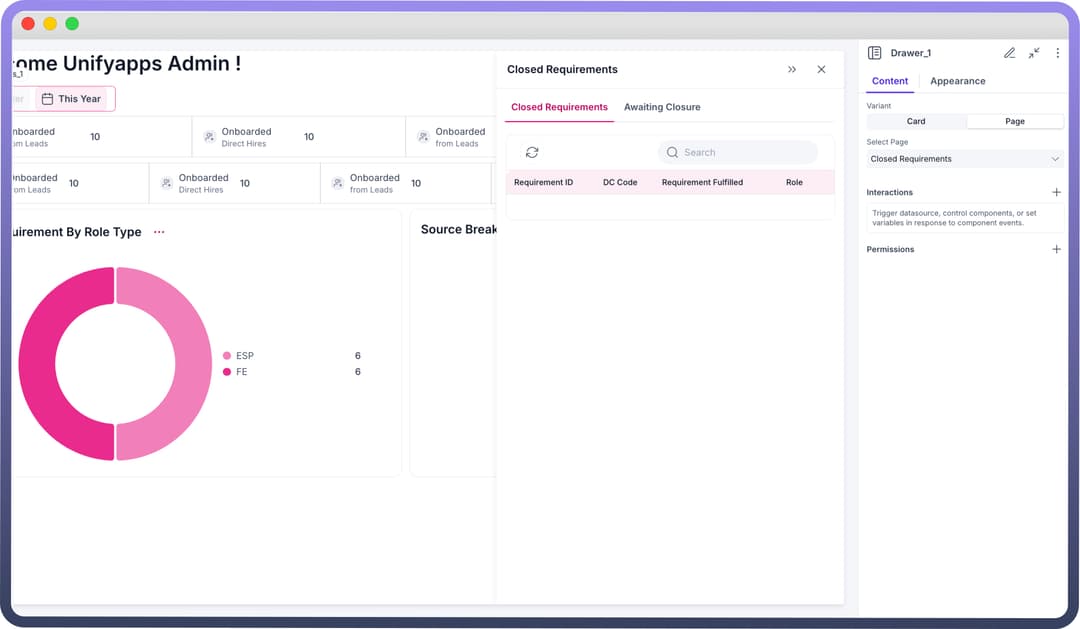The image size is (1080, 629).
Task: Click the Search field in the drawer
Action: click(738, 152)
